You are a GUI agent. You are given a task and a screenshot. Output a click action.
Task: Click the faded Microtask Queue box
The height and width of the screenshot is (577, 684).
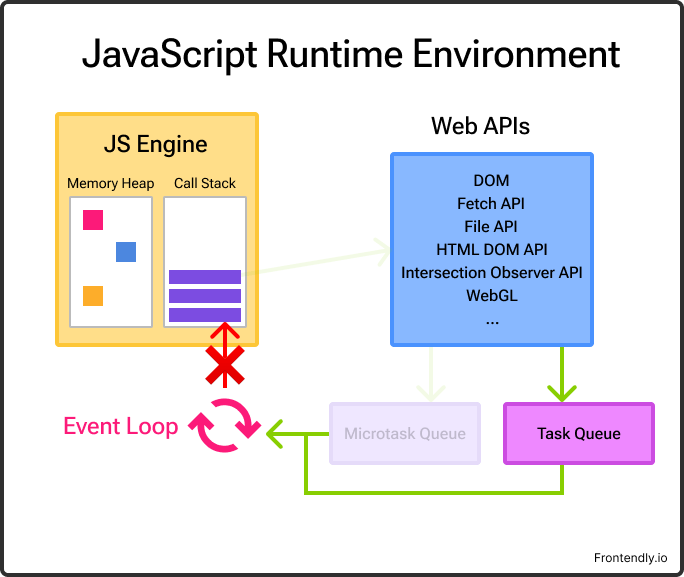pos(405,434)
